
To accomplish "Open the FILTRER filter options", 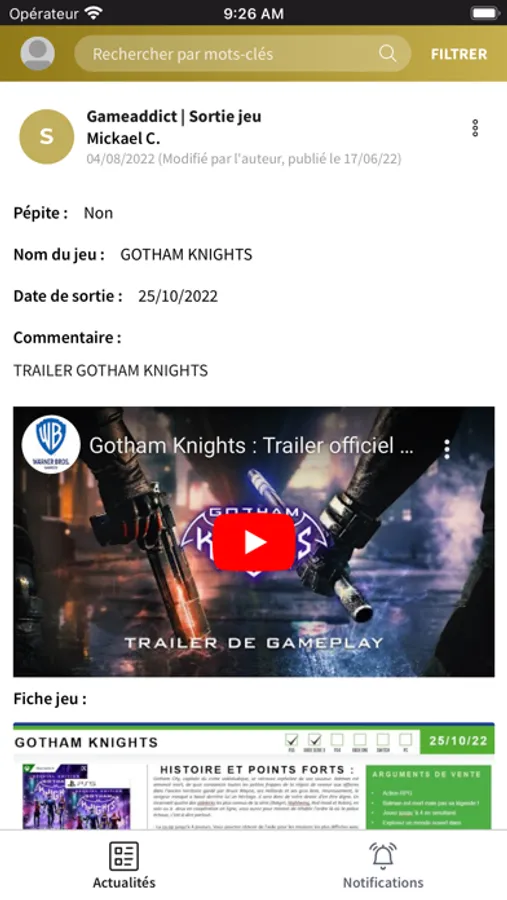I will tap(459, 54).
